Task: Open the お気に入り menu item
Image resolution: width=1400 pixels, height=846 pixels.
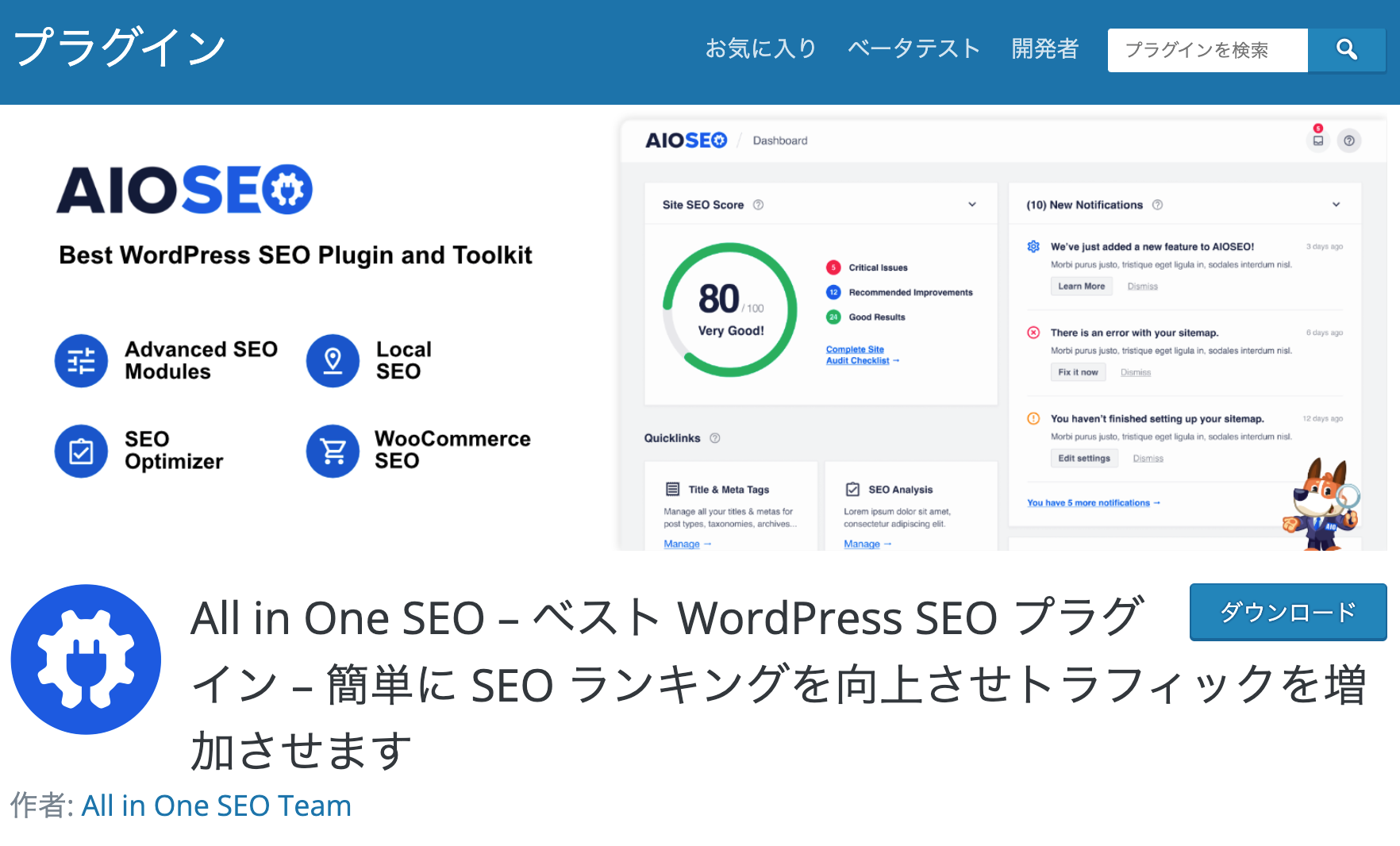Action: (x=761, y=48)
